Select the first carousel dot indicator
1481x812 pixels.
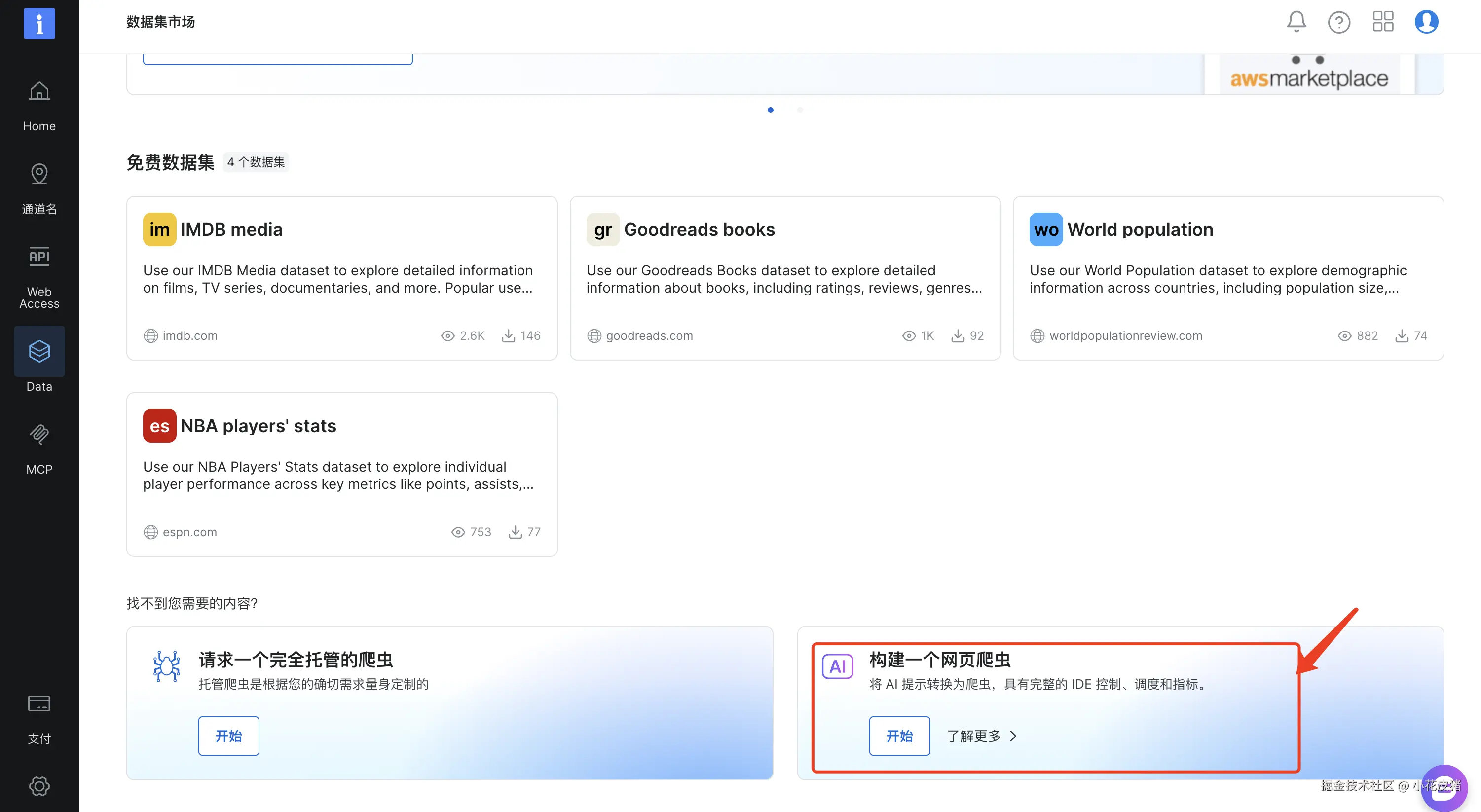click(x=771, y=110)
